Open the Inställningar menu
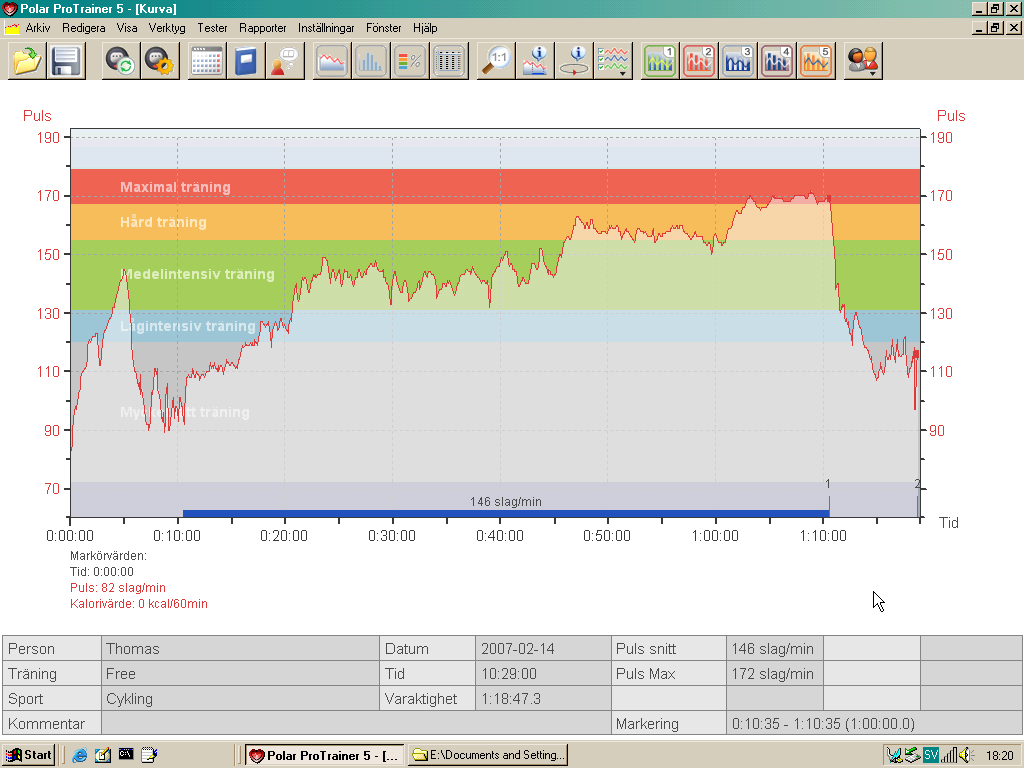 (326, 28)
